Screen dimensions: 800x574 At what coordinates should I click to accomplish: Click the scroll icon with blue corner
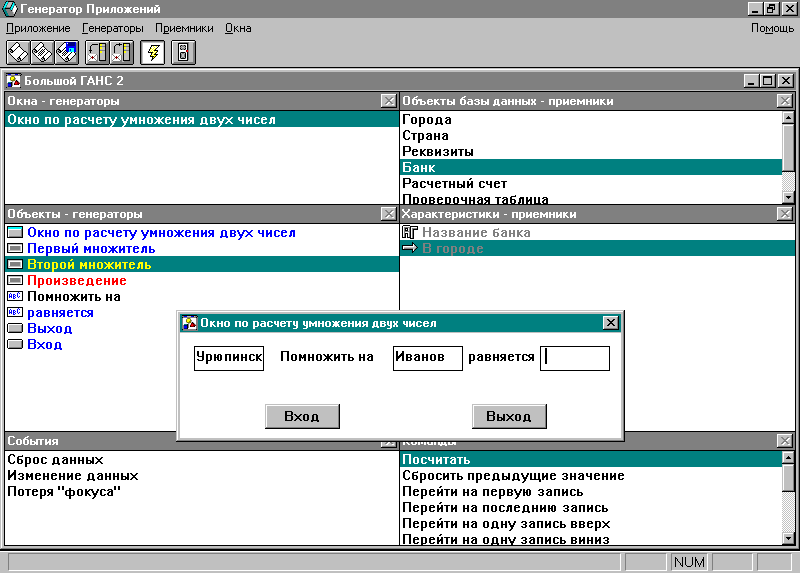click(x=67, y=52)
